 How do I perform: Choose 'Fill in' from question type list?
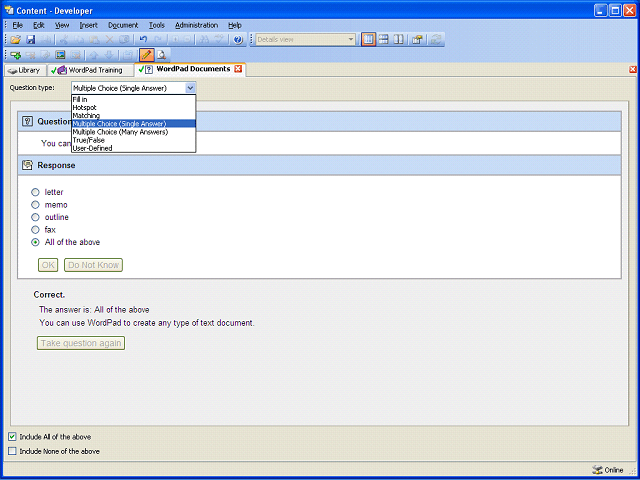pos(133,99)
